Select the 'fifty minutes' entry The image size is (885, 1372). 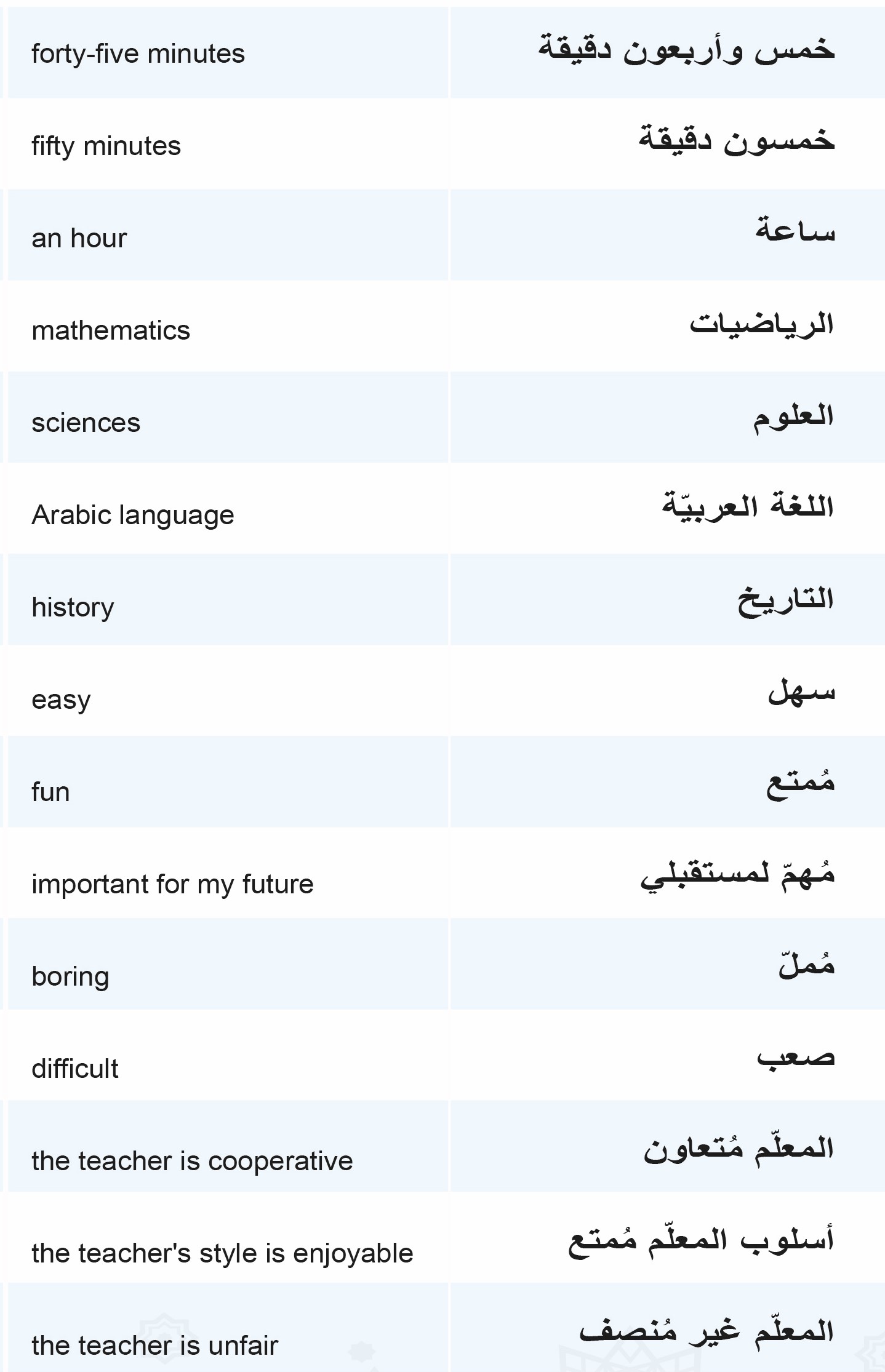pos(106,146)
